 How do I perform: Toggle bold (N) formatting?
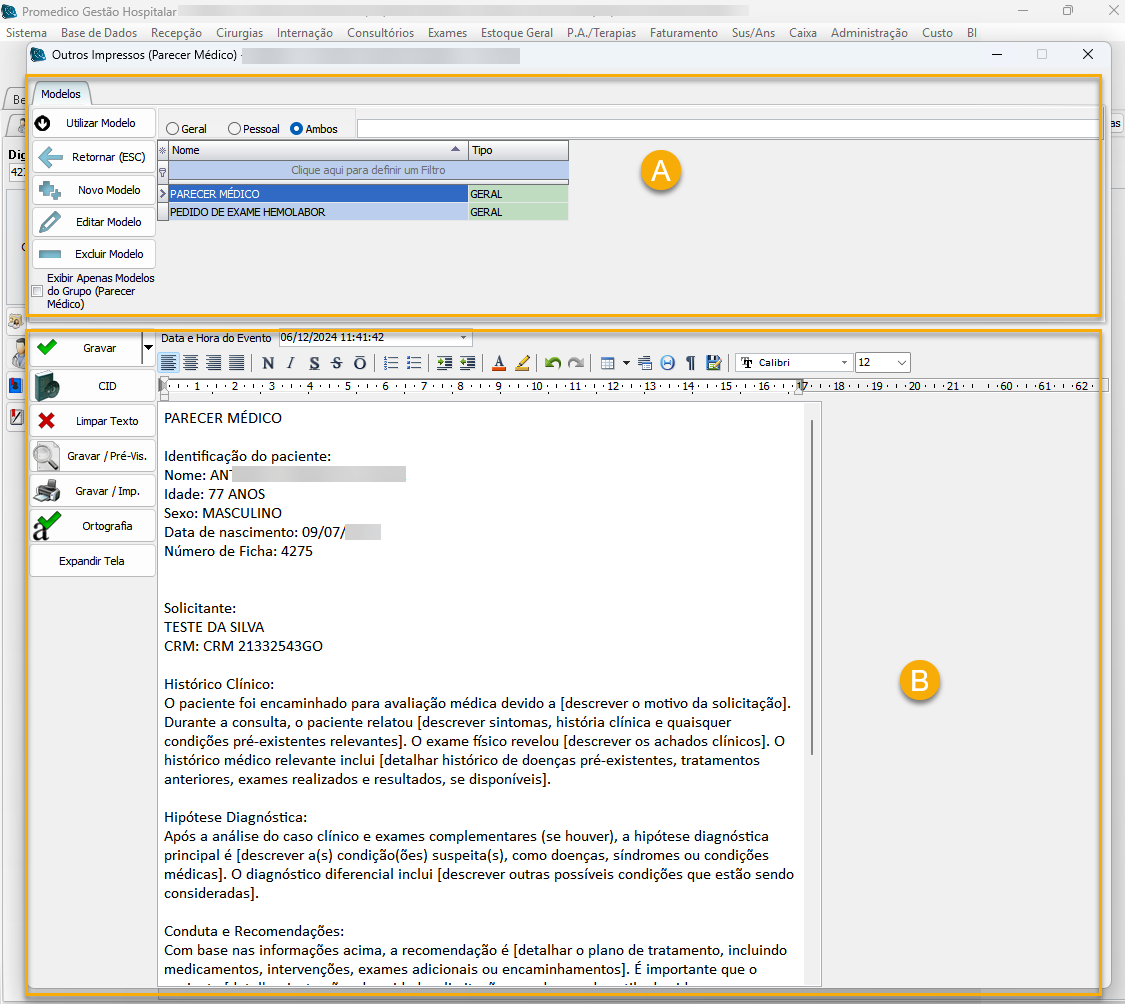268,363
